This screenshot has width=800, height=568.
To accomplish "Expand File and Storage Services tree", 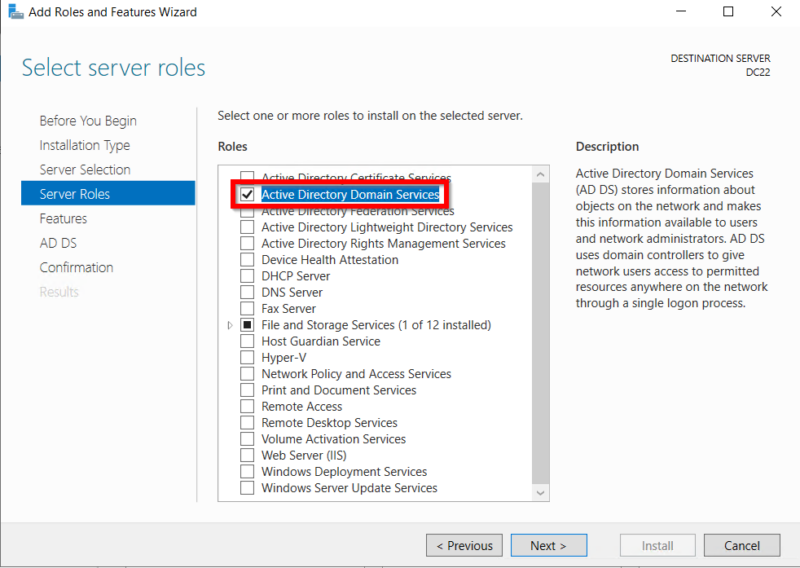I will (x=230, y=325).
